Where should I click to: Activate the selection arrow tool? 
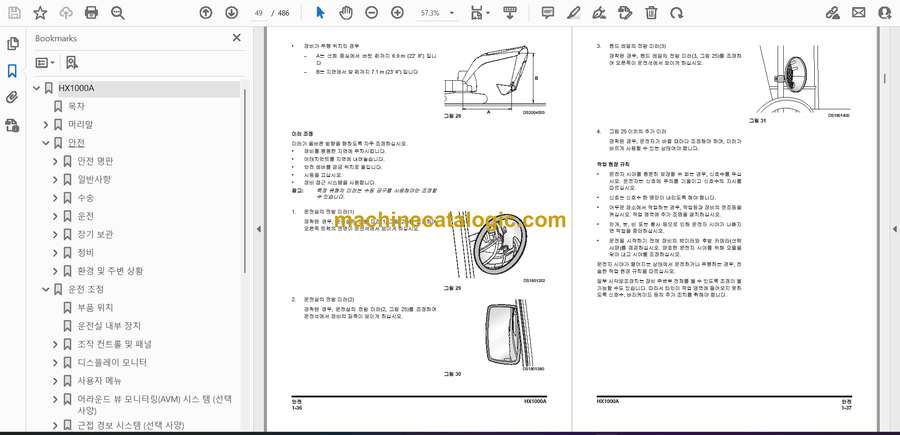pos(320,13)
